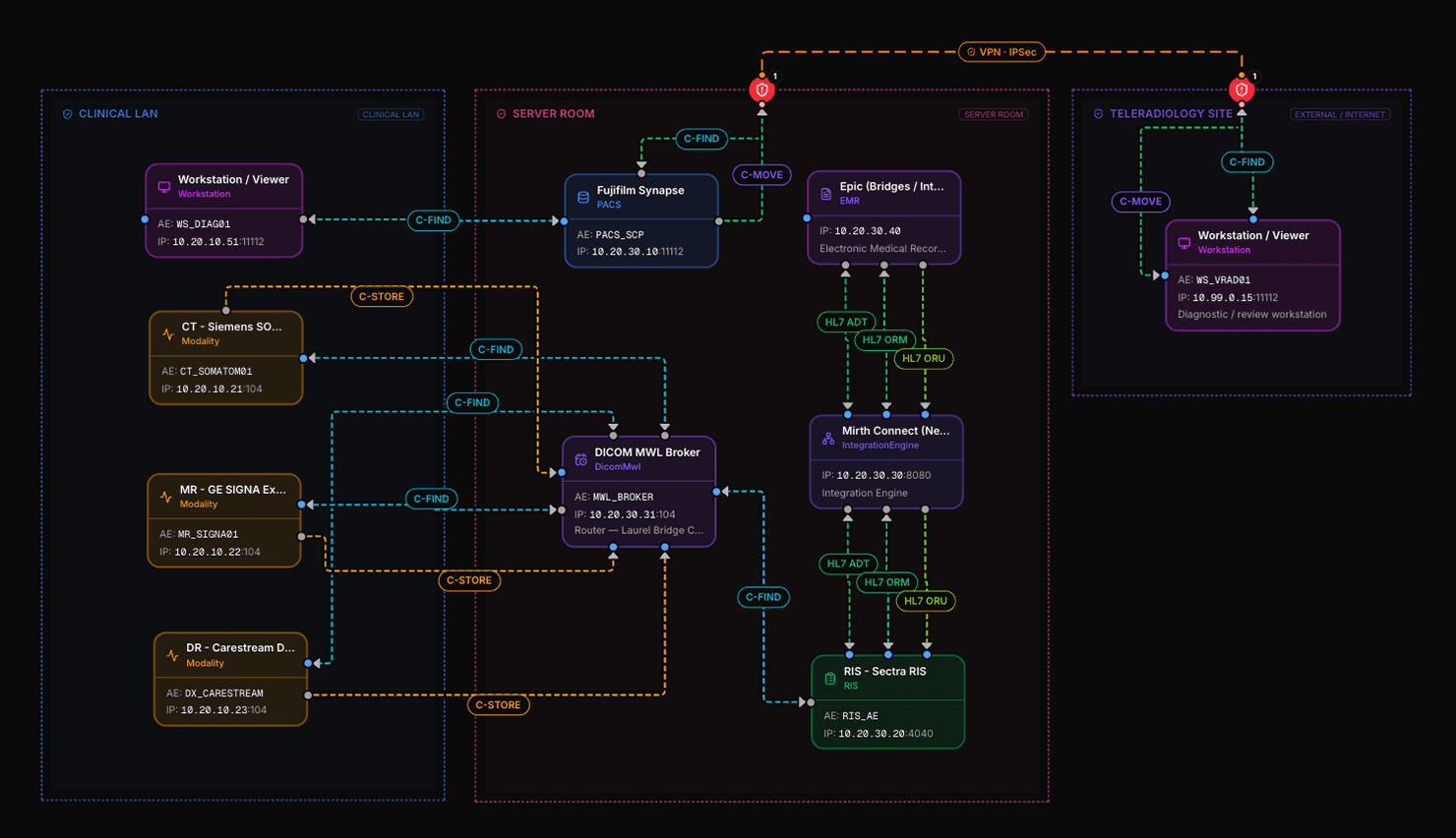The width and height of the screenshot is (1456, 838).
Task: Click the database icon on the Fujifilm Synapse node
Action: pos(583,198)
